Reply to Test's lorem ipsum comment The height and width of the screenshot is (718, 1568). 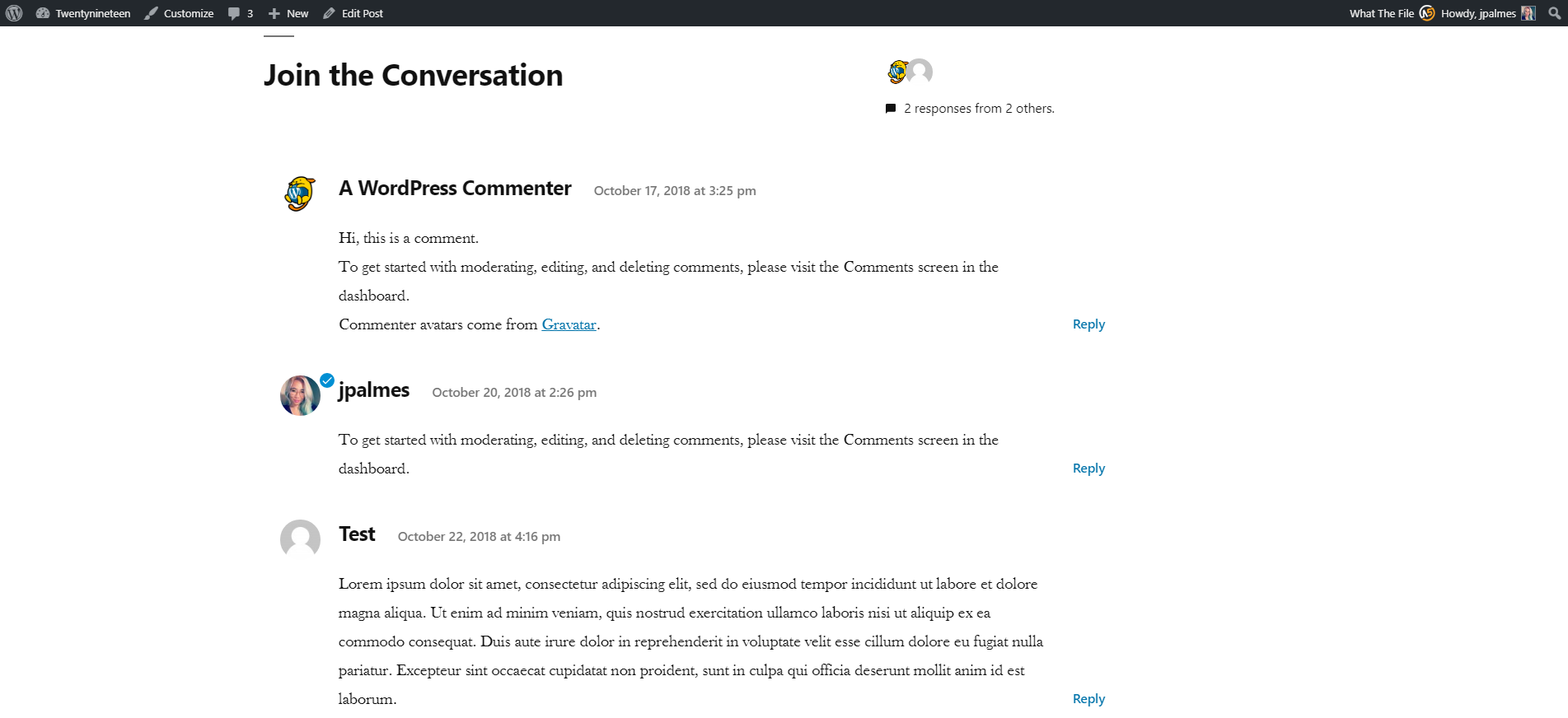point(1088,698)
